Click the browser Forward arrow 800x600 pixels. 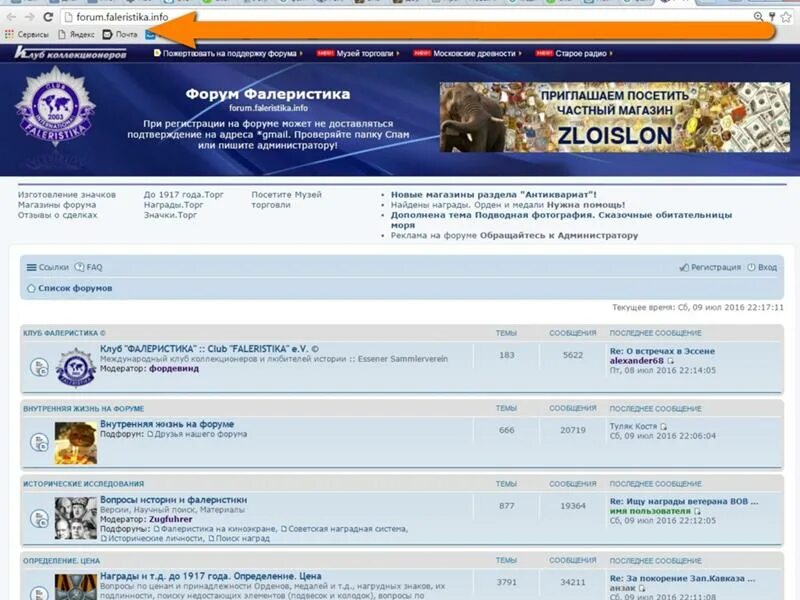(30, 17)
